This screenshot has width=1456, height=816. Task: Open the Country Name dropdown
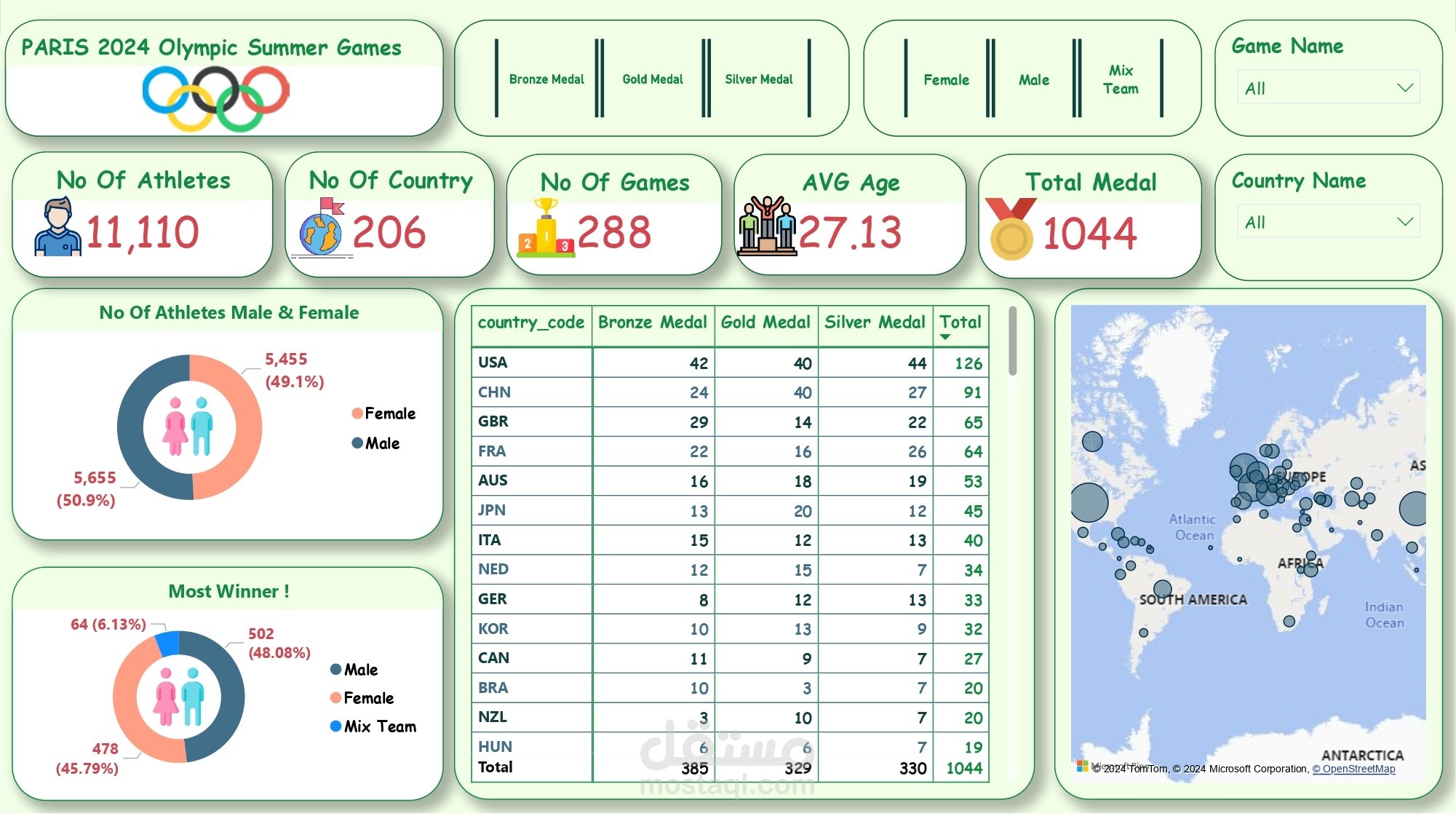click(x=1328, y=222)
